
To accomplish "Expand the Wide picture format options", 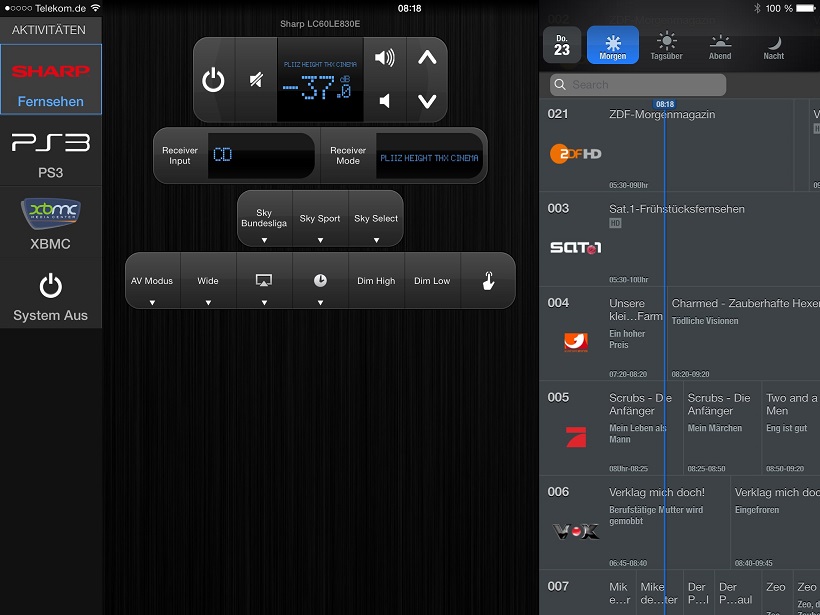I will coord(208,281).
